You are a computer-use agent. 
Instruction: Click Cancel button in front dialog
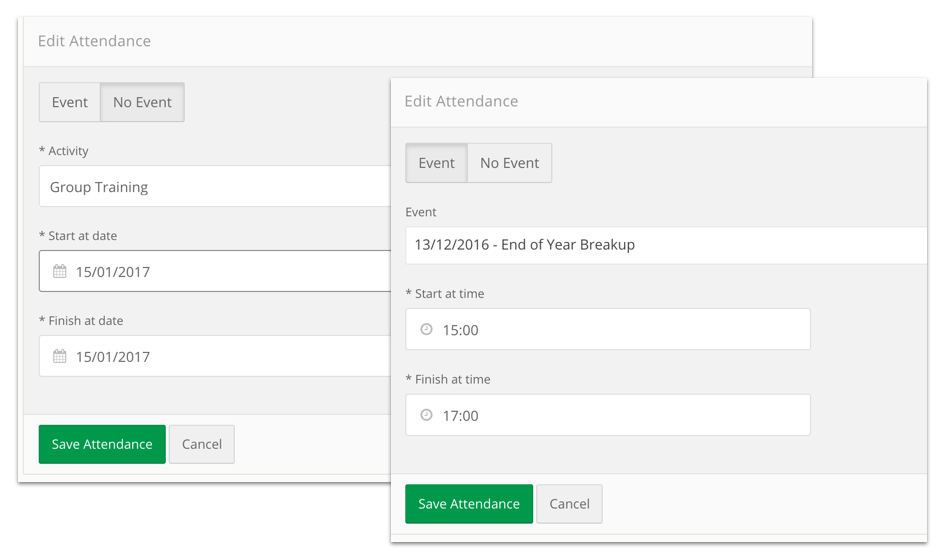pyautogui.click(x=569, y=504)
